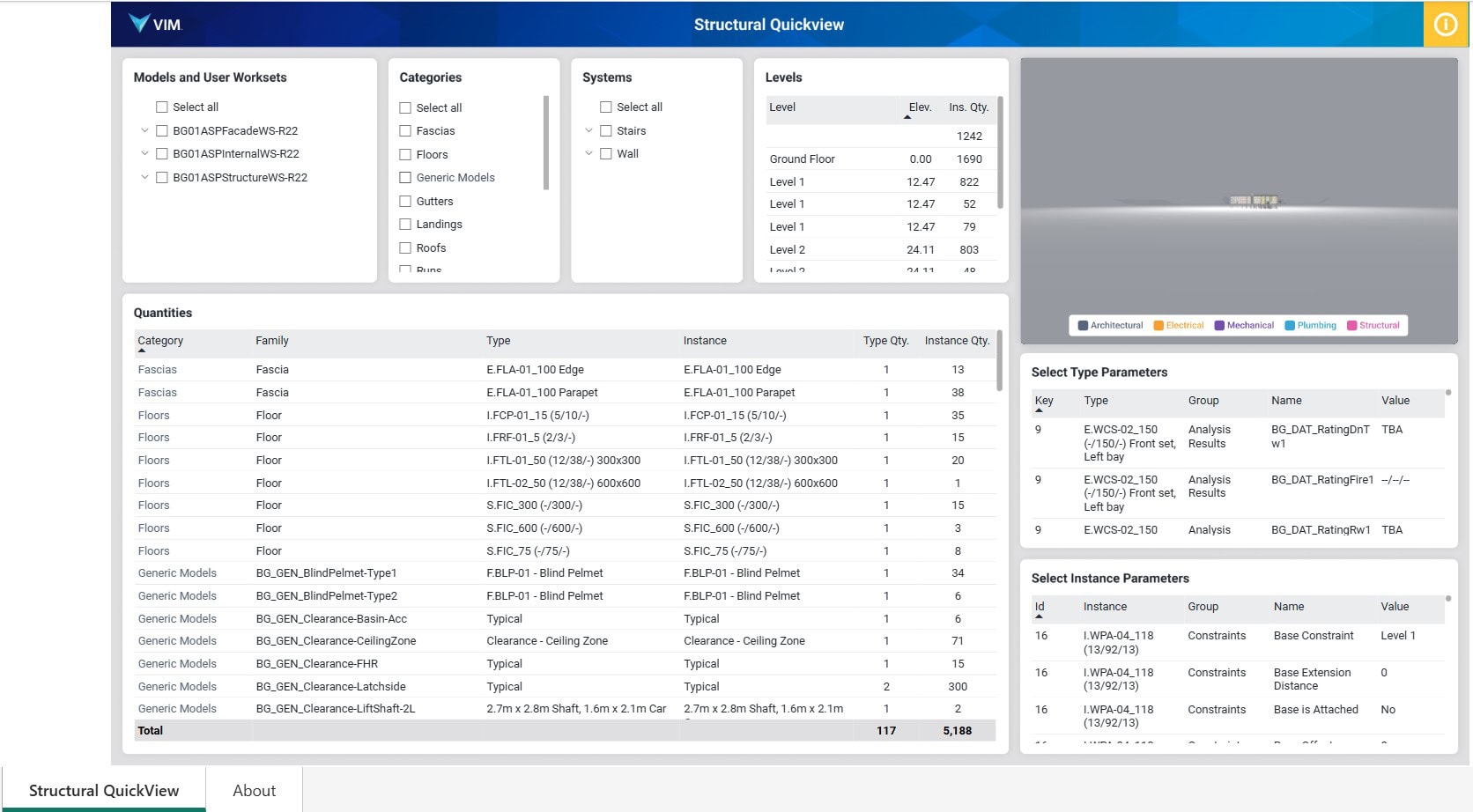Expand the BG01ASPStructureWS-R22 tree node
The height and width of the screenshot is (812, 1473).
tap(144, 177)
